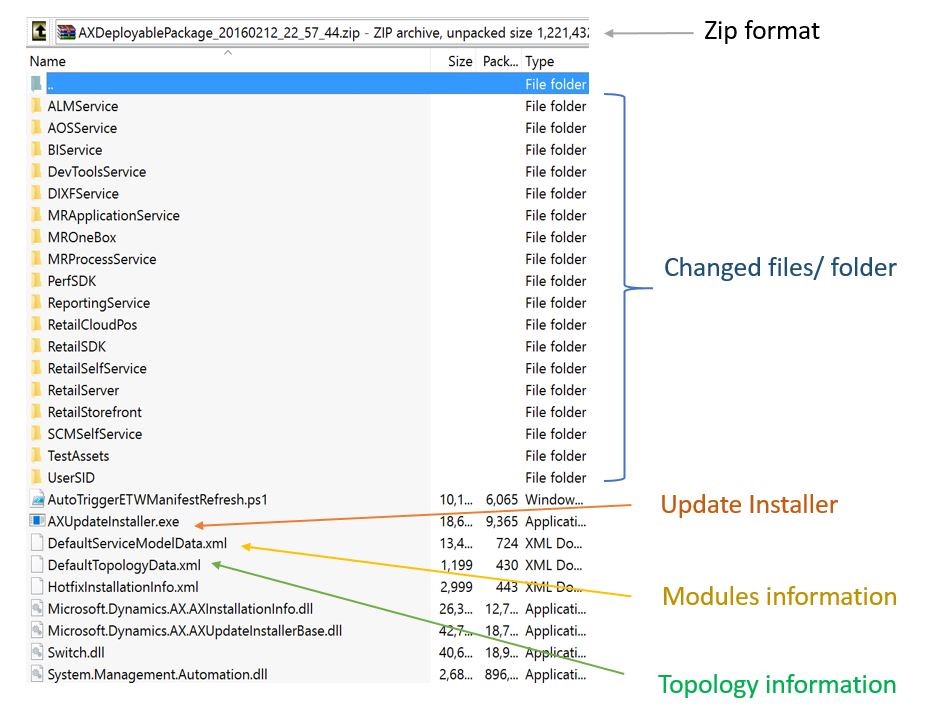Click the System.Management.Automation.dll library icon

coord(36,674)
